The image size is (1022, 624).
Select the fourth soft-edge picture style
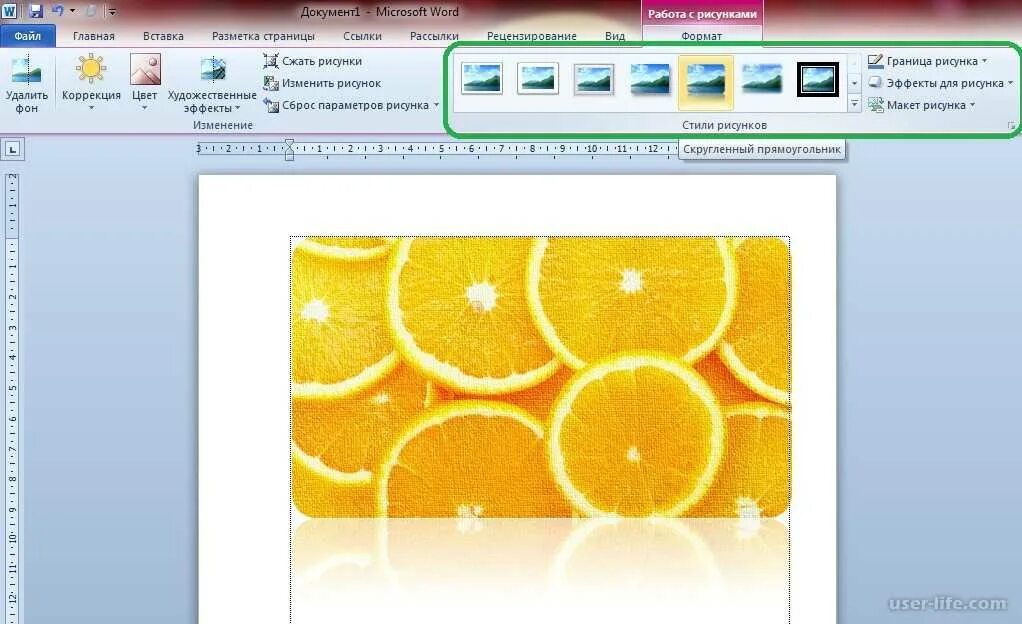point(650,80)
